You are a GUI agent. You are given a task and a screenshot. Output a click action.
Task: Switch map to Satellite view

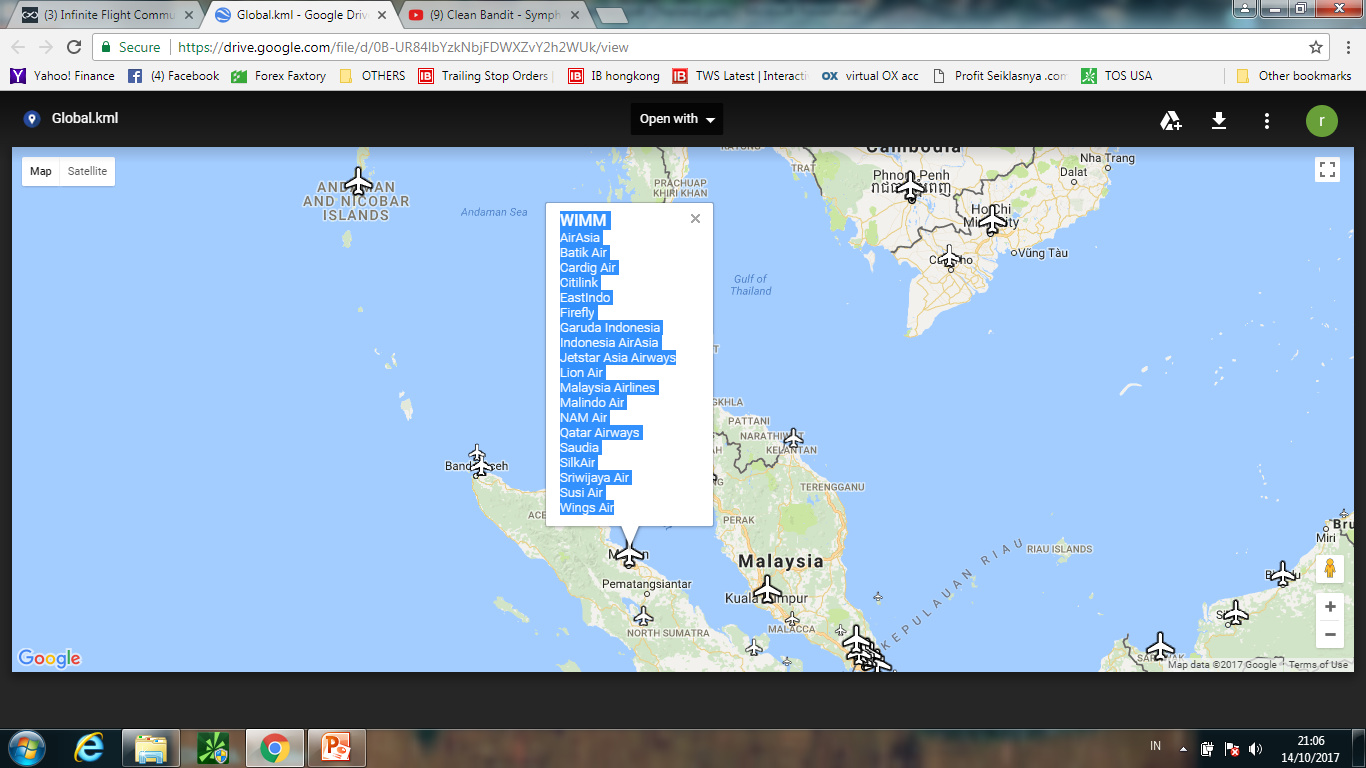(x=87, y=171)
